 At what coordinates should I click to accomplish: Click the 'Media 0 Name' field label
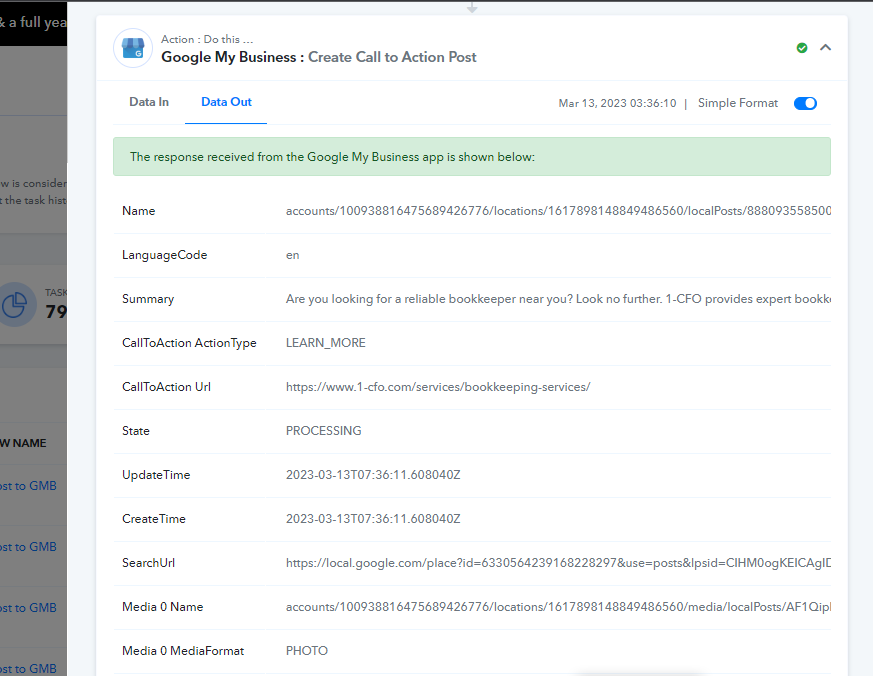(x=163, y=607)
